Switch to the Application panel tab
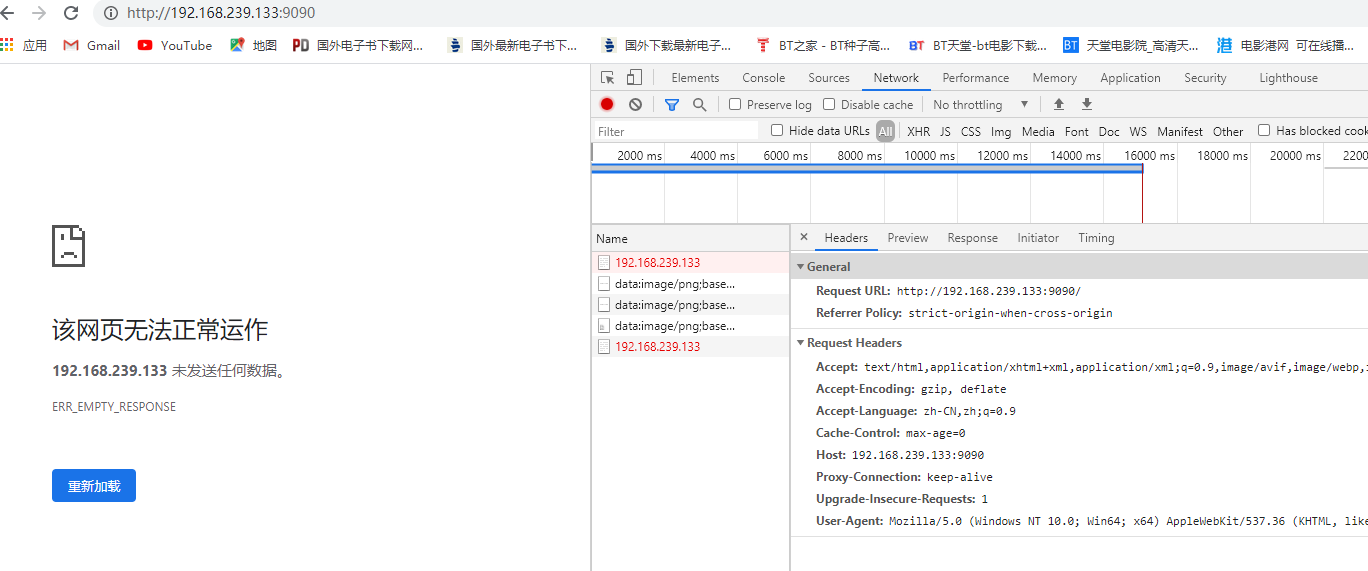Screen dimensions: 1368x571 tap(1131, 78)
